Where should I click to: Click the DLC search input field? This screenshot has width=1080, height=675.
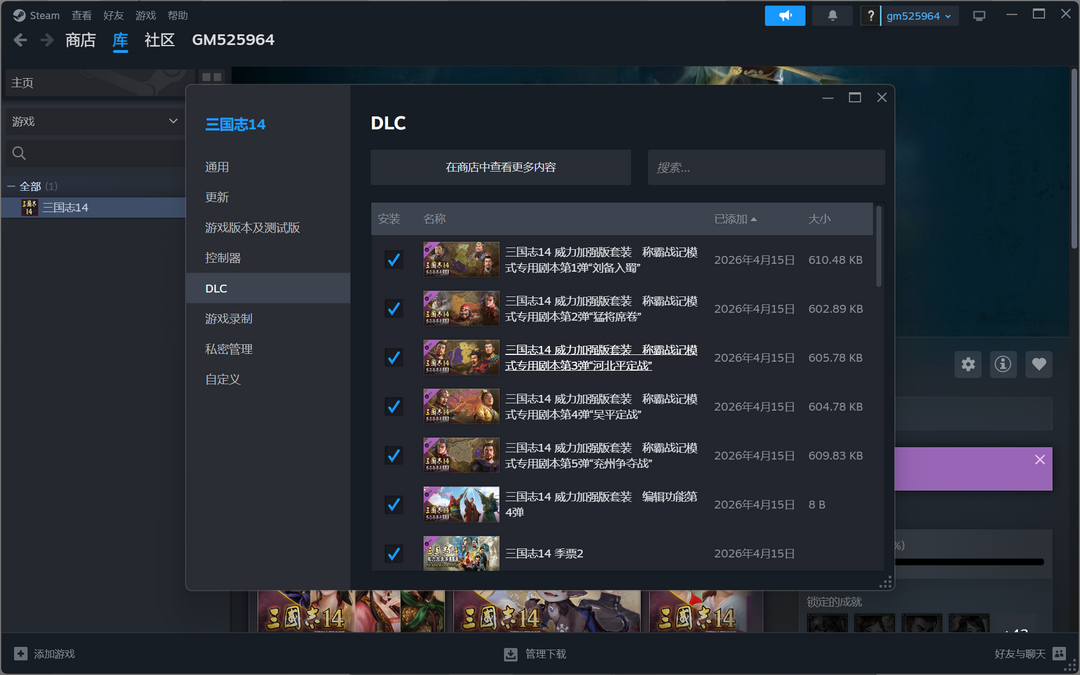766,168
